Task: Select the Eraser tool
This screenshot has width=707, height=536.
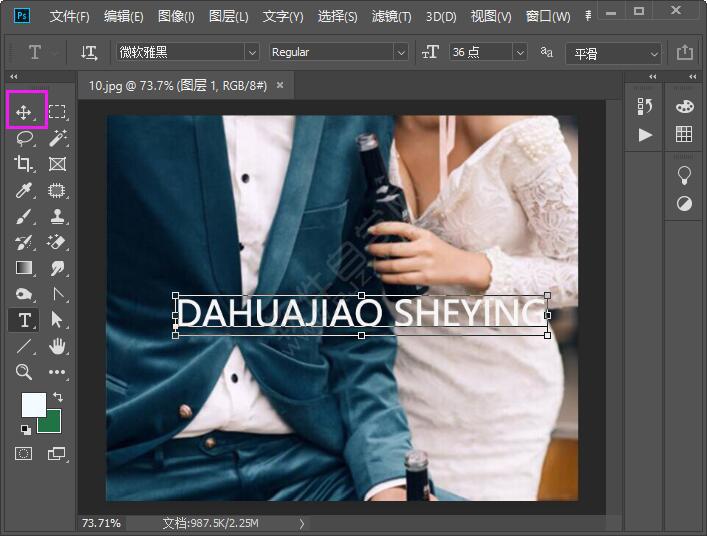Action: click(x=57, y=242)
